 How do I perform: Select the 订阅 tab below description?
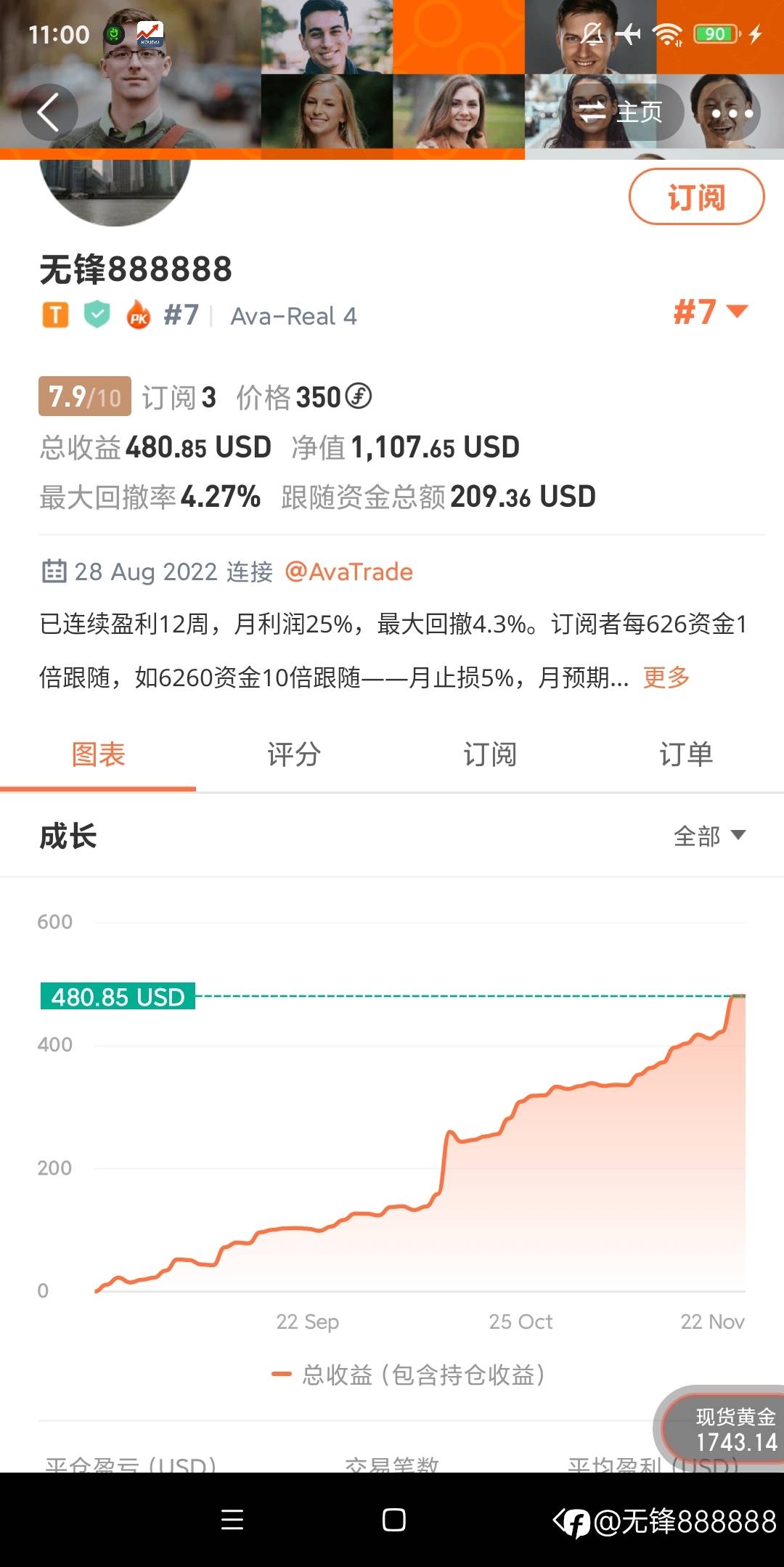[490, 754]
